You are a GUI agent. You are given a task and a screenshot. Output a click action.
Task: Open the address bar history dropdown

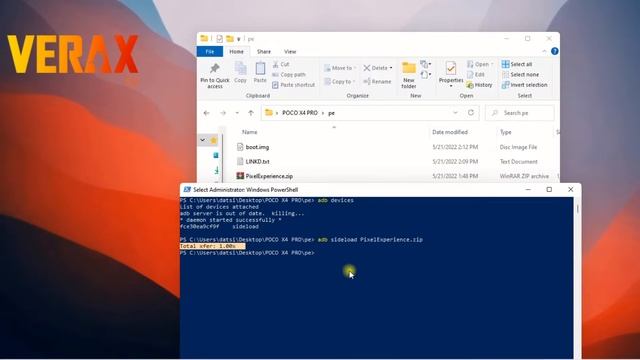456,113
